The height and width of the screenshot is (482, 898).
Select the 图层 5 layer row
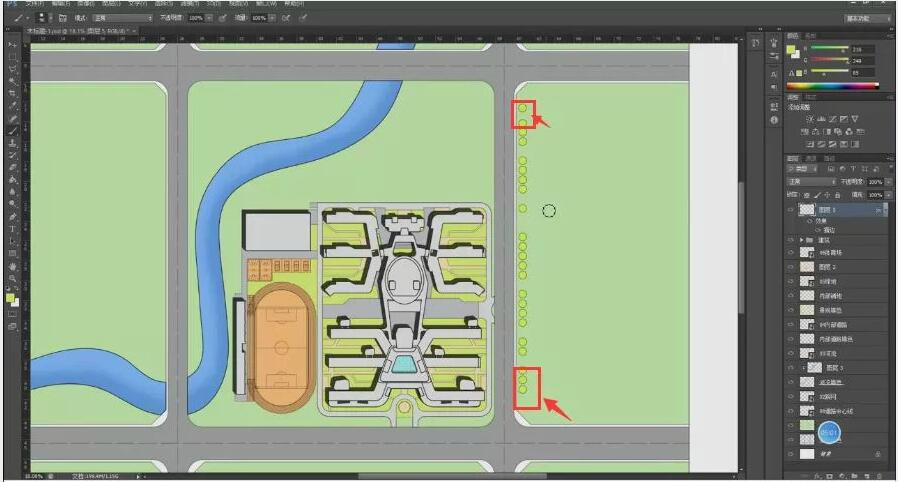pyautogui.click(x=837, y=210)
